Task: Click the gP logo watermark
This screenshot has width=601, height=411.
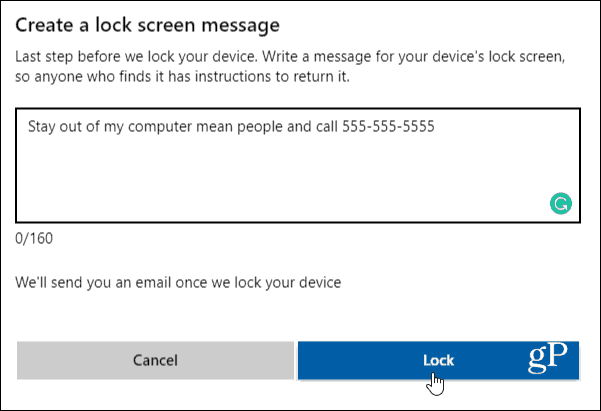Action: tap(548, 357)
